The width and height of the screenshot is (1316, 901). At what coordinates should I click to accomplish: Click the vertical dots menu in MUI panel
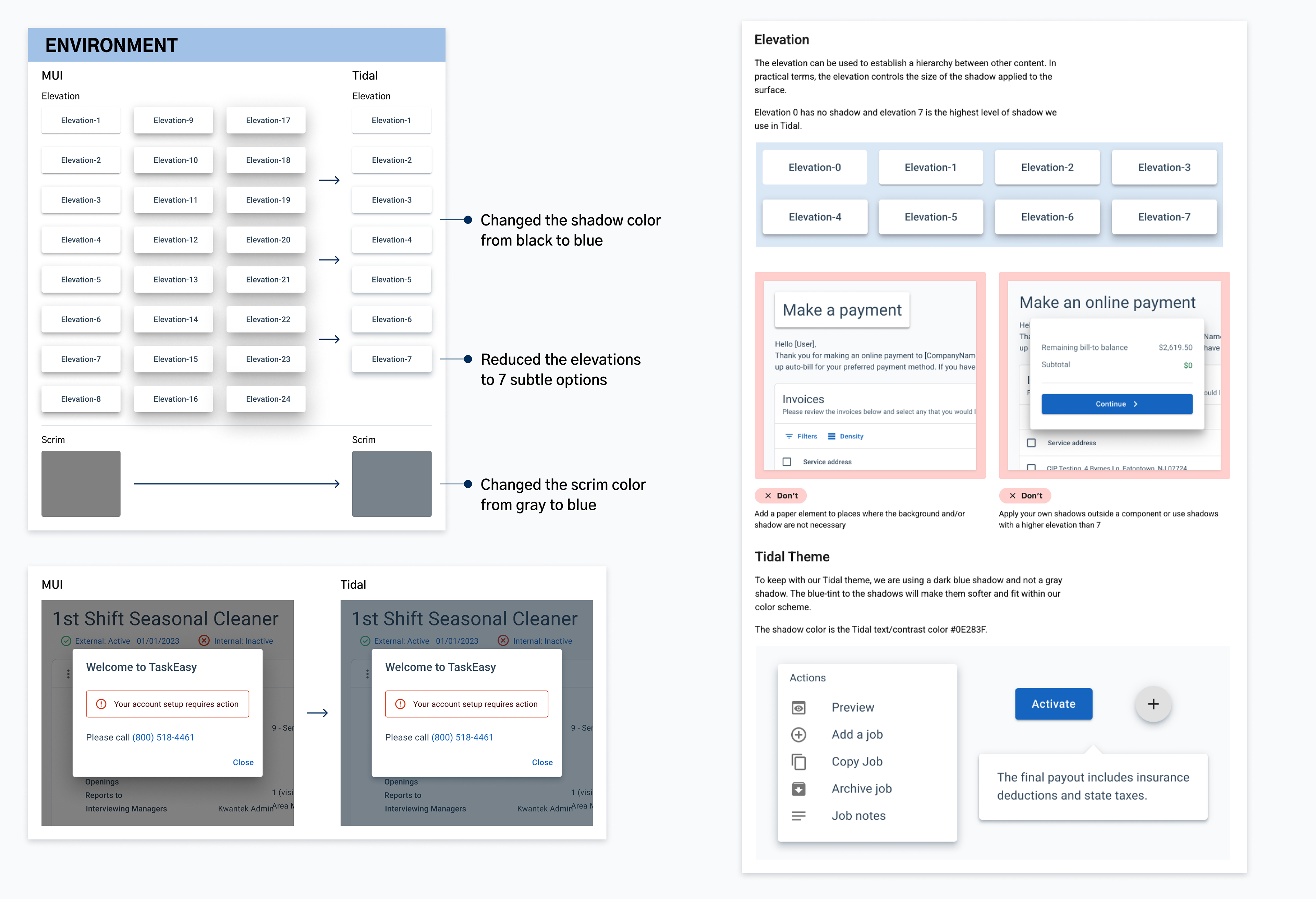(69, 674)
